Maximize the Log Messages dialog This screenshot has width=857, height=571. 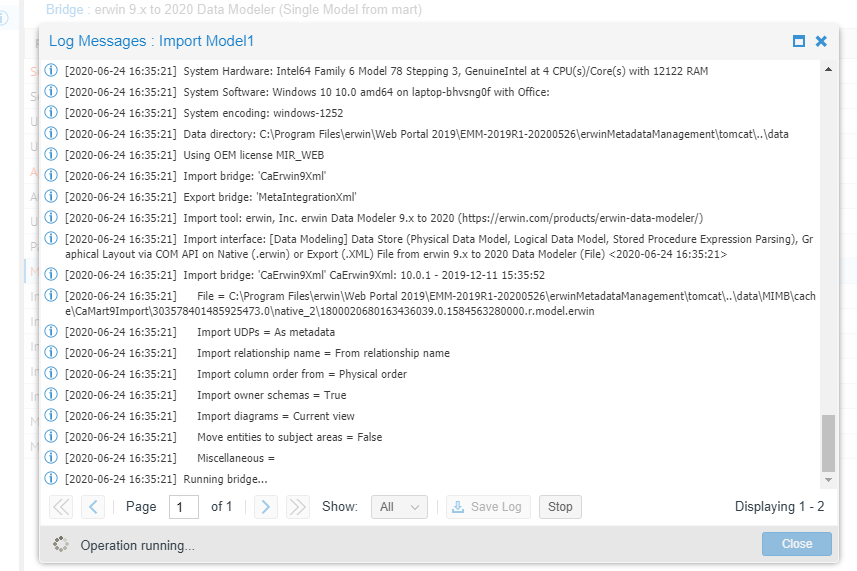[799, 41]
